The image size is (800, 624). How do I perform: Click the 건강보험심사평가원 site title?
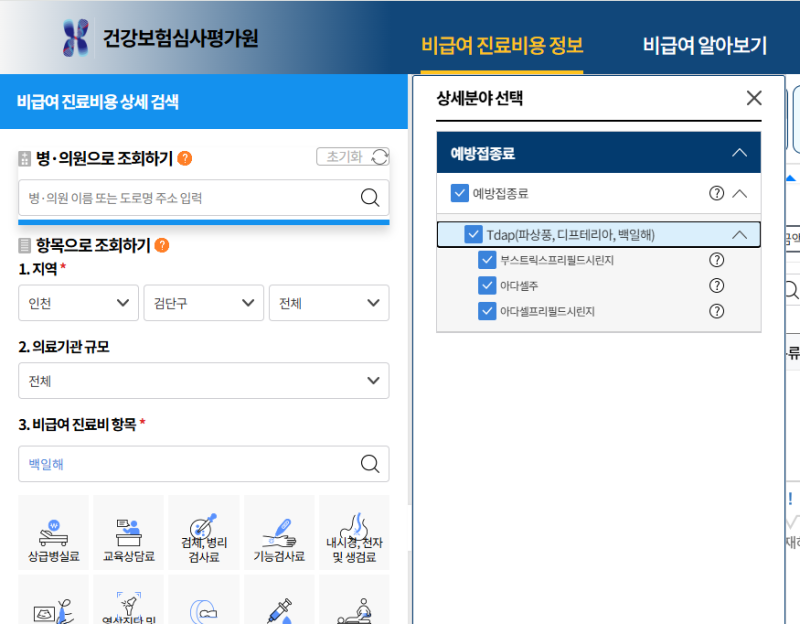point(181,38)
